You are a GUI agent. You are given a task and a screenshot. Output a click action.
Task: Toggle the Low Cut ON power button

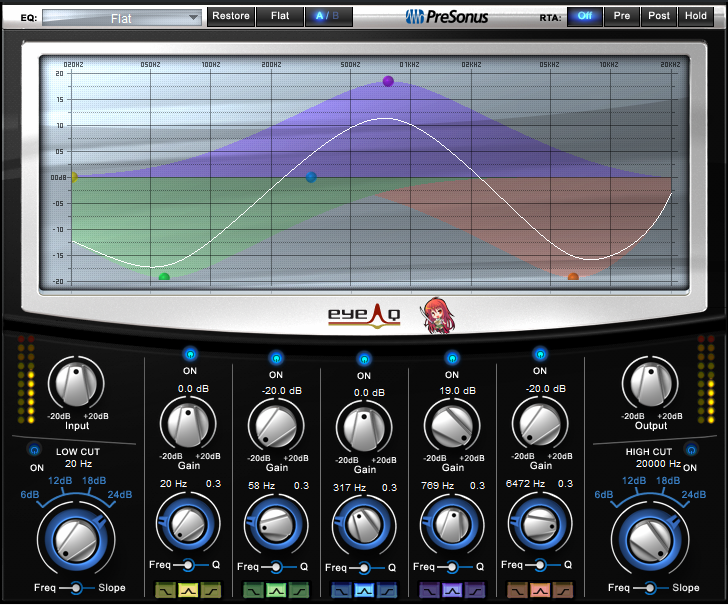coord(34,450)
